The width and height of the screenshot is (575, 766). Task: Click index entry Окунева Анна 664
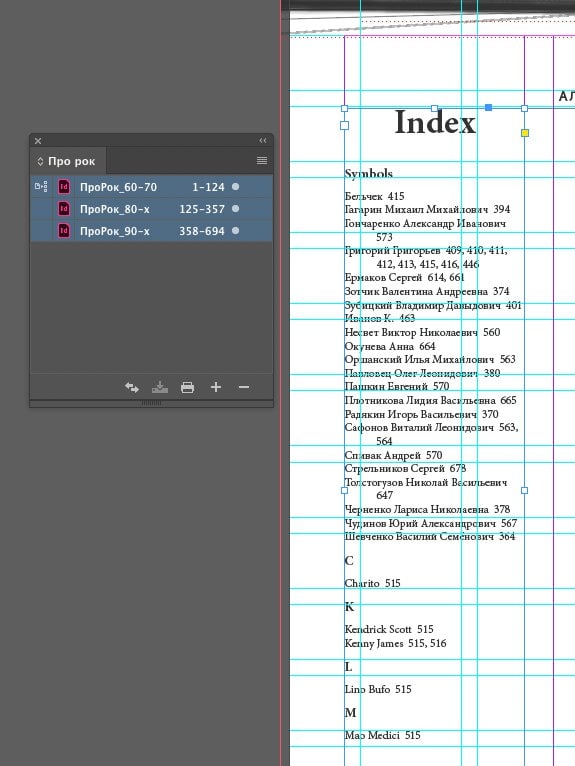[x=390, y=346]
